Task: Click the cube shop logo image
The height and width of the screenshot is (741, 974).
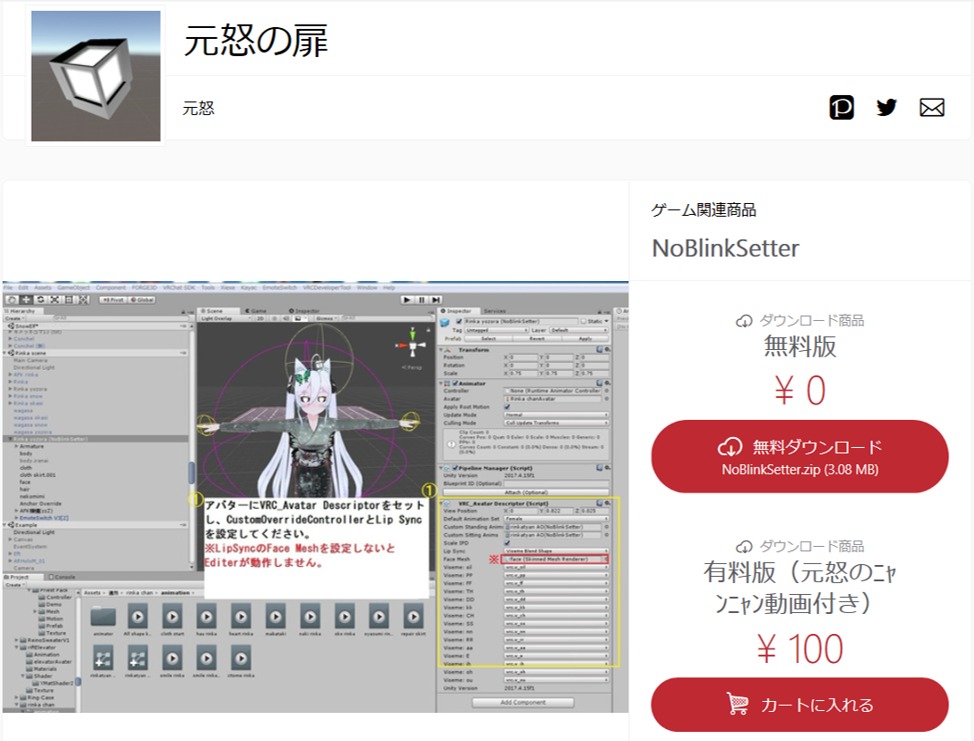Action: [x=96, y=76]
